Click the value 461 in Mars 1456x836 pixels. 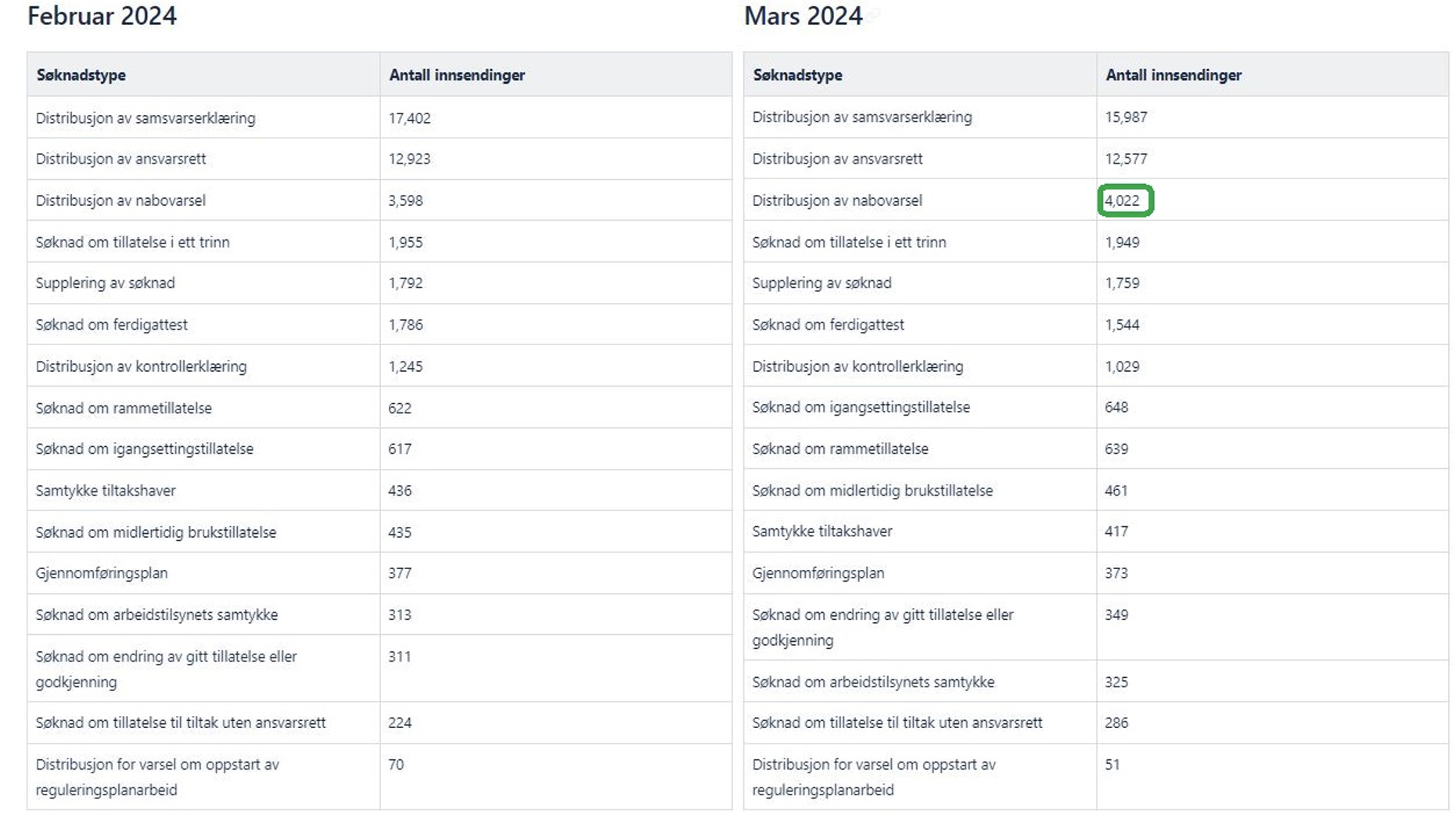1116,491
